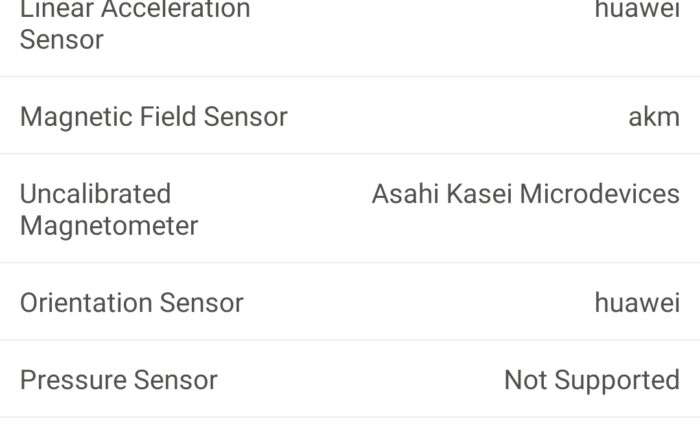Click Sensor on Linear Acceleration's second line
Screen dimensions: 700x441
click(62, 40)
